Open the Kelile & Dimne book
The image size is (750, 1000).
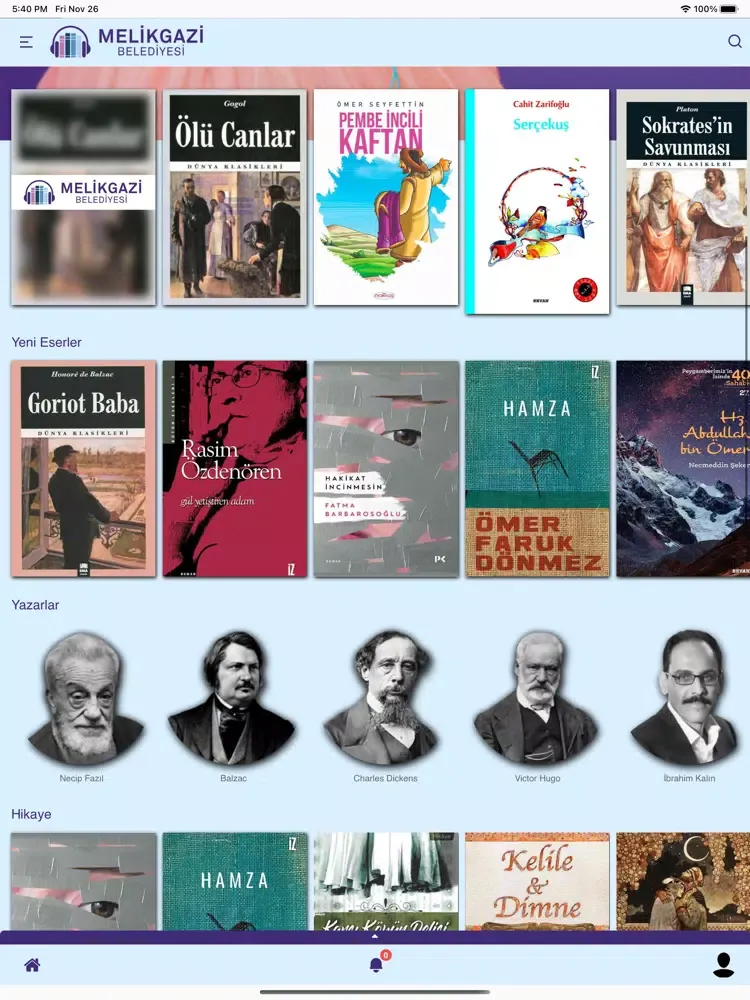pyautogui.click(x=537, y=881)
